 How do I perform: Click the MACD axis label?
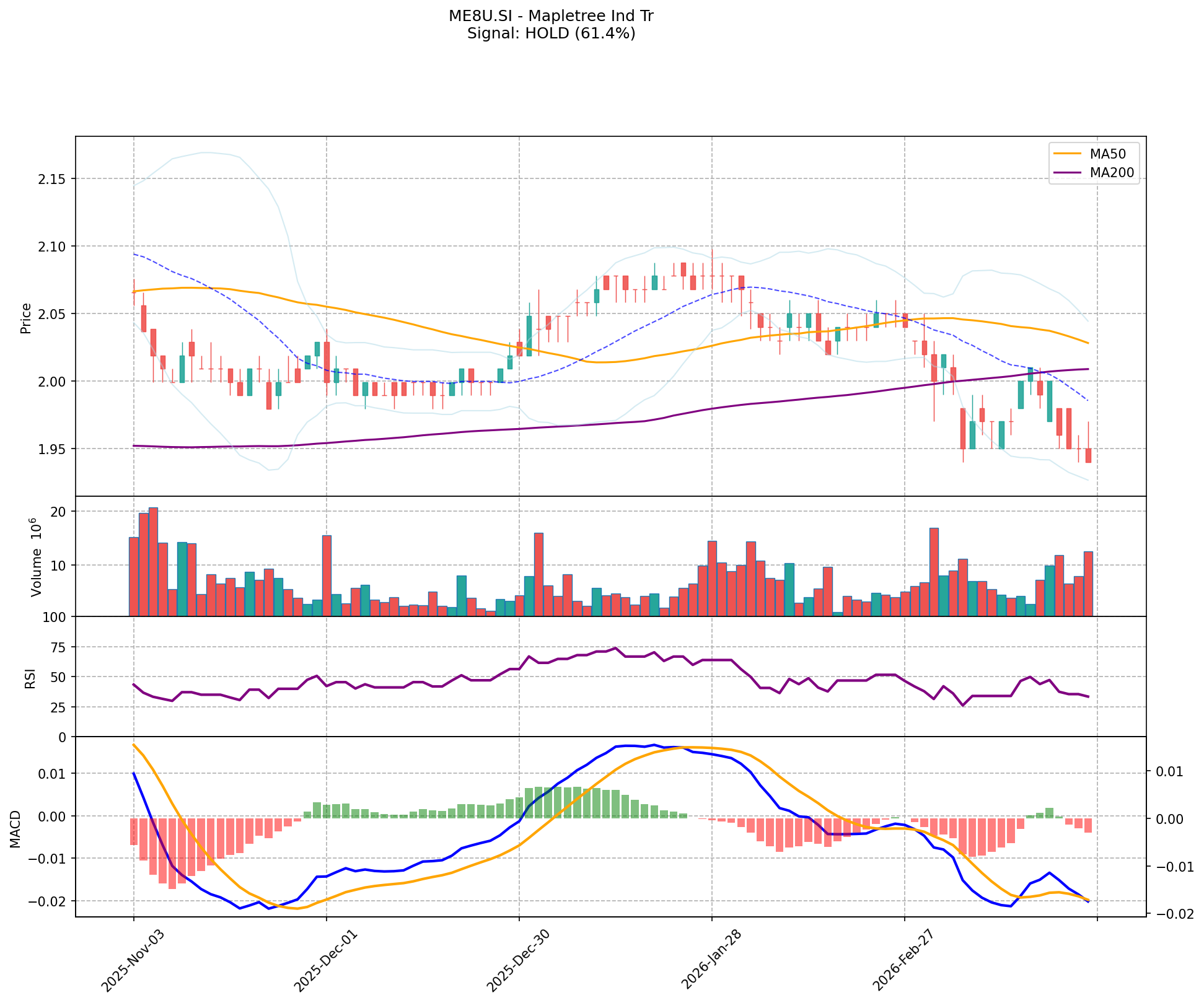pyautogui.click(x=15, y=829)
